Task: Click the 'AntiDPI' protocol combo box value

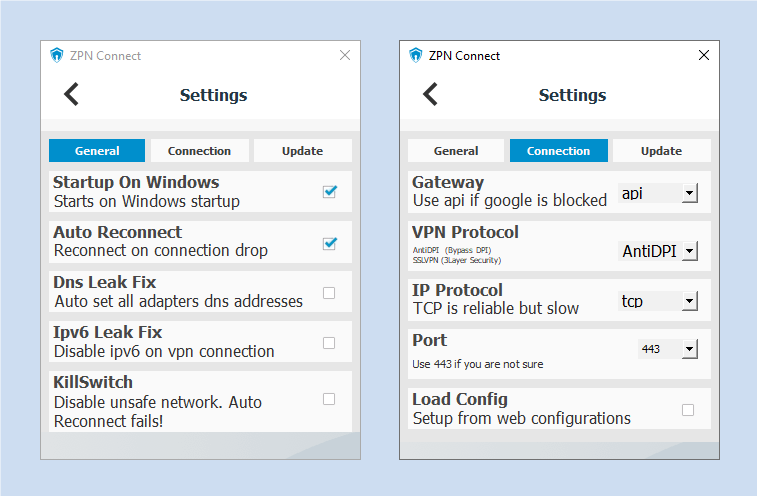Action: pyautogui.click(x=650, y=251)
